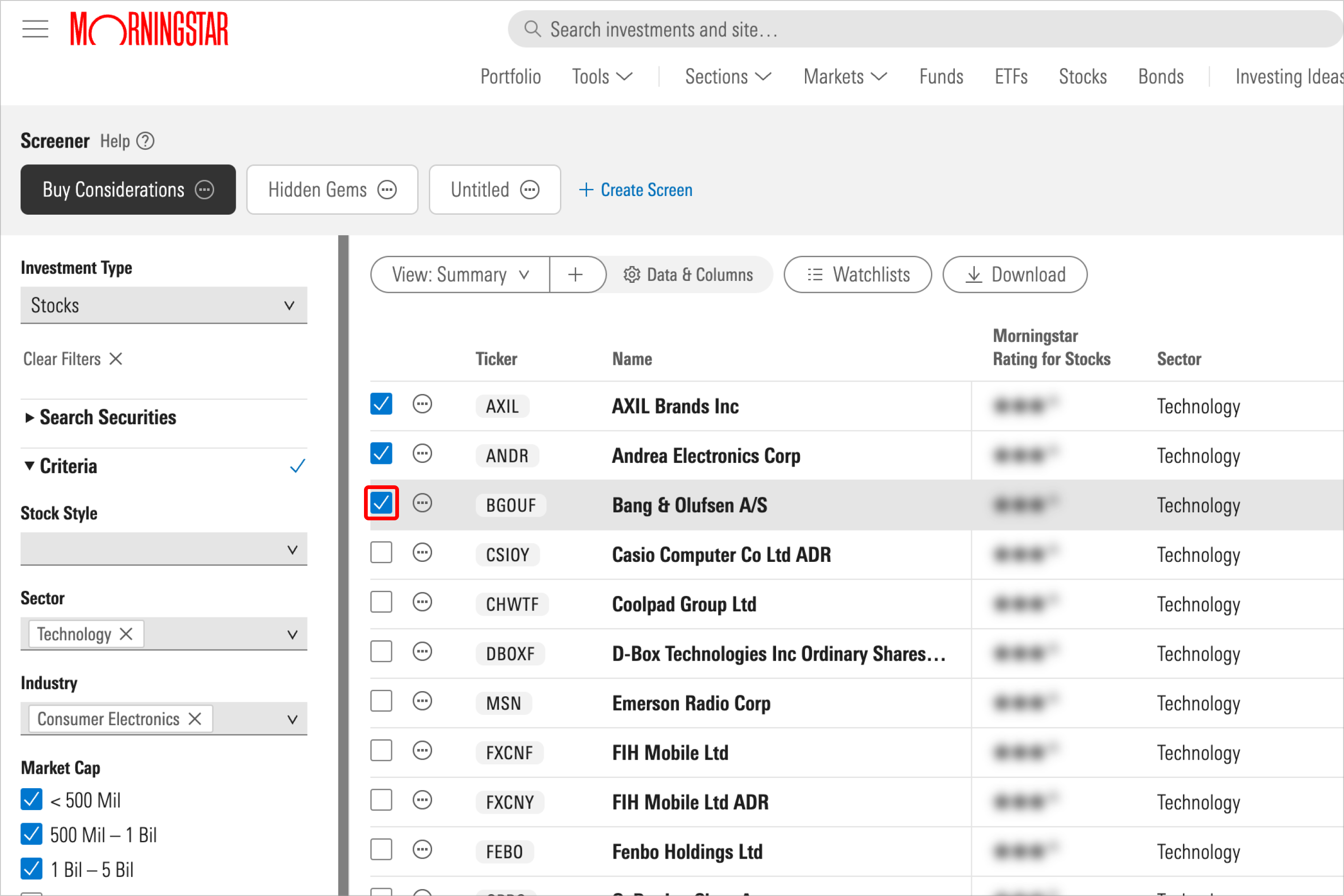The width and height of the screenshot is (1344, 896).
Task: Click the Clear Filters button
Action: click(73, 358)
